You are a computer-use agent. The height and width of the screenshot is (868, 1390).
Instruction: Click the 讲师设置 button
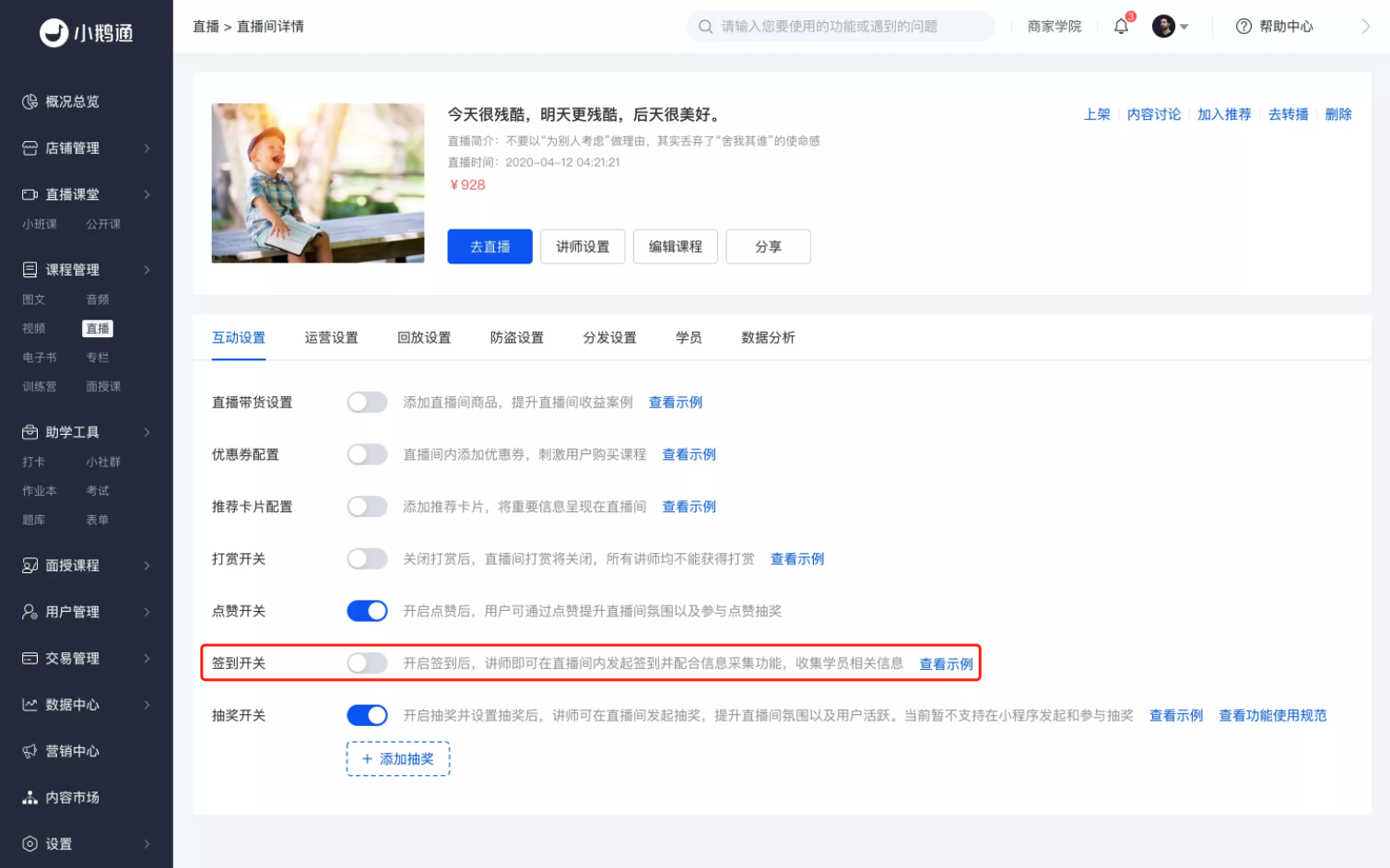tap(583, 247)
